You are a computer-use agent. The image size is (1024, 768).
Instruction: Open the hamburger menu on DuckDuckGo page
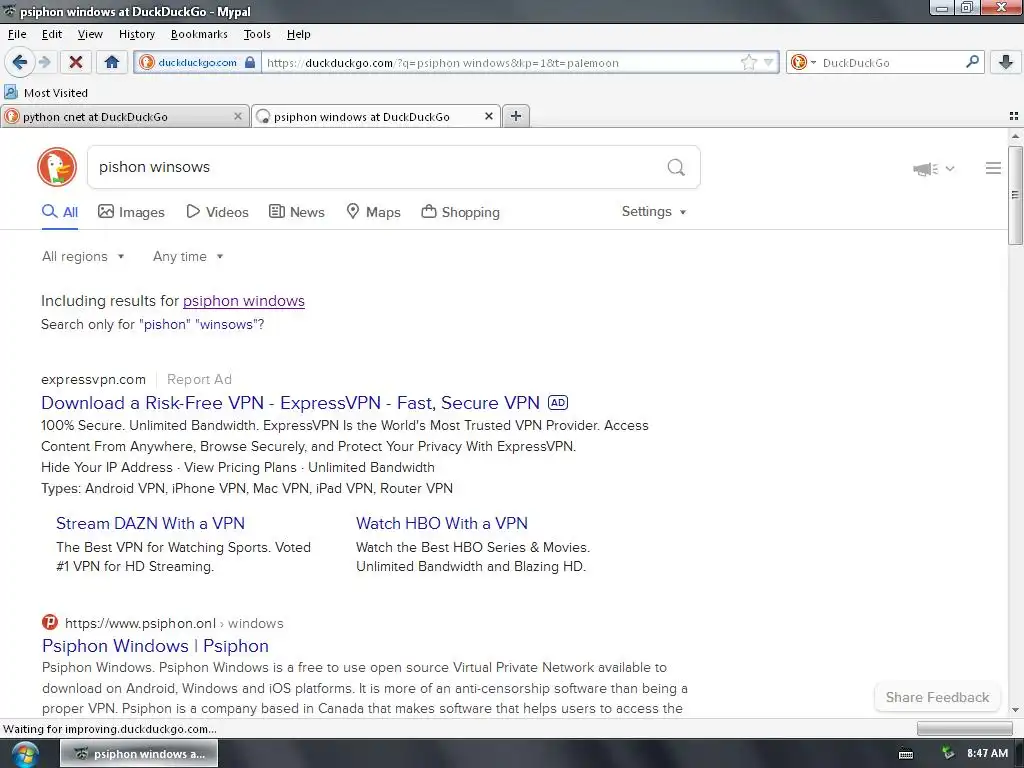[993, 168]
